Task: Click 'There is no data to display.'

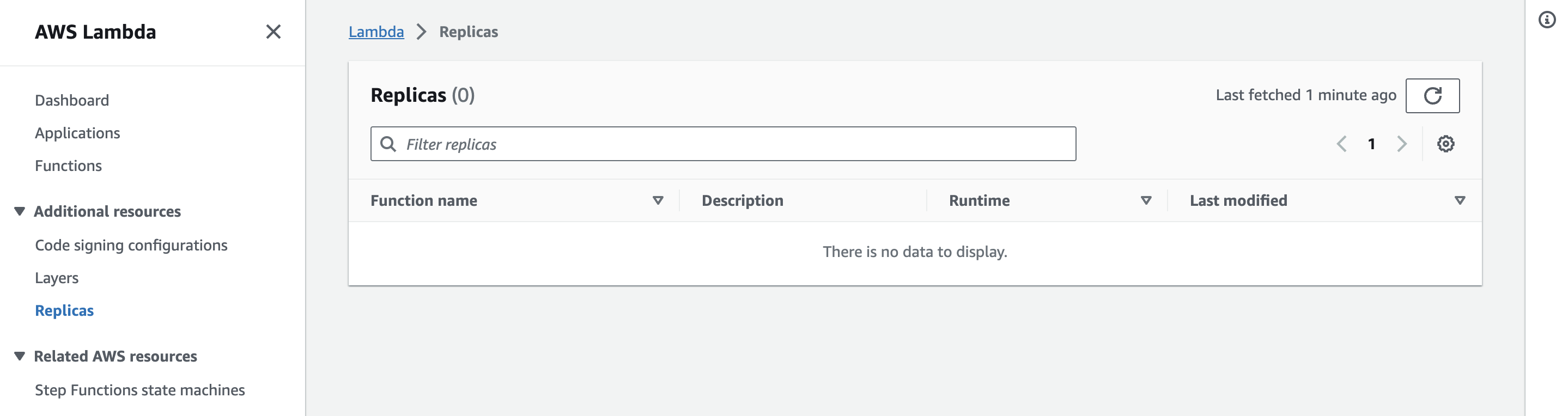Action: [914, 252]
